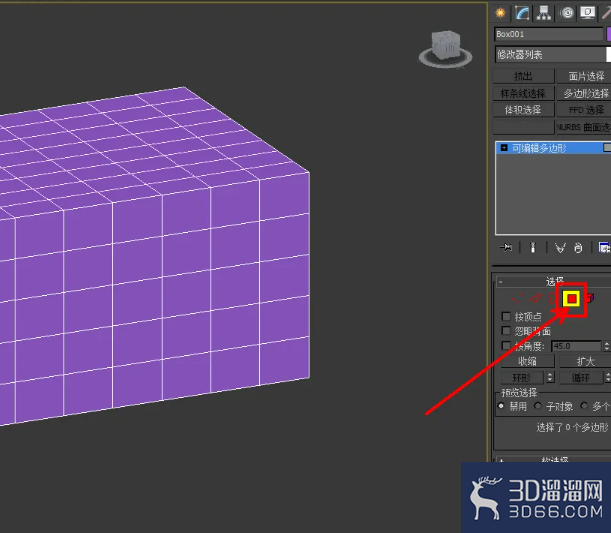The height and width of the screenshot is (533, 611).
Task: Open Configure Modifier Sets icon
Action: (604, 247)
